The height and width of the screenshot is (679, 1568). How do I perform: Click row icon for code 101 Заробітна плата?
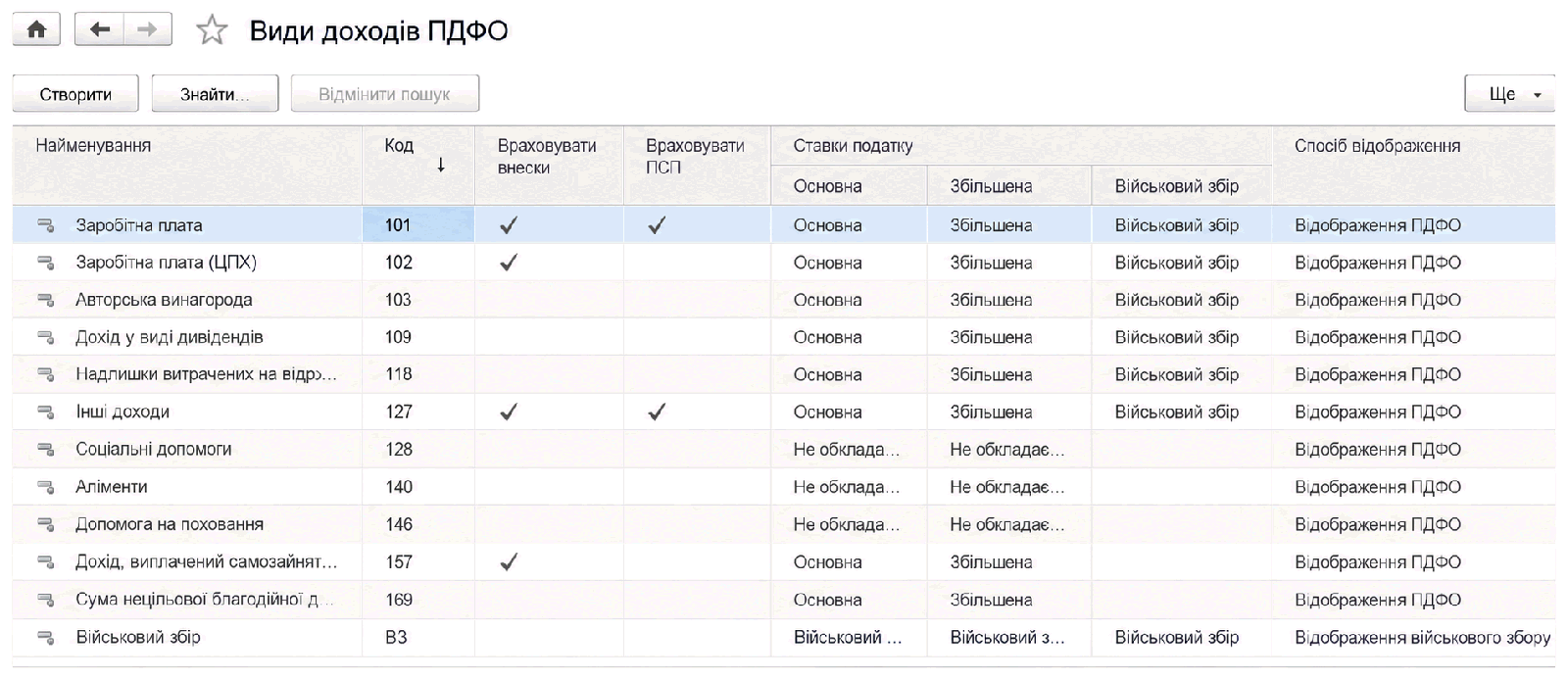(45, 225)
